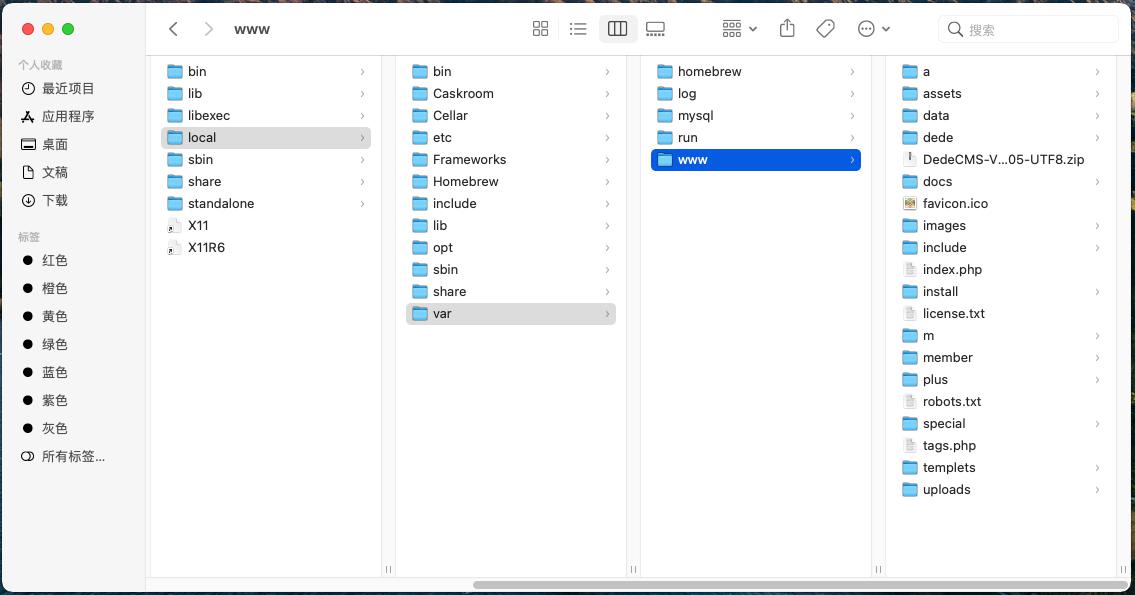The image size is (1135, 595).
Task: Expand the standalone folder chevron
Action: (x=363, y=204)
